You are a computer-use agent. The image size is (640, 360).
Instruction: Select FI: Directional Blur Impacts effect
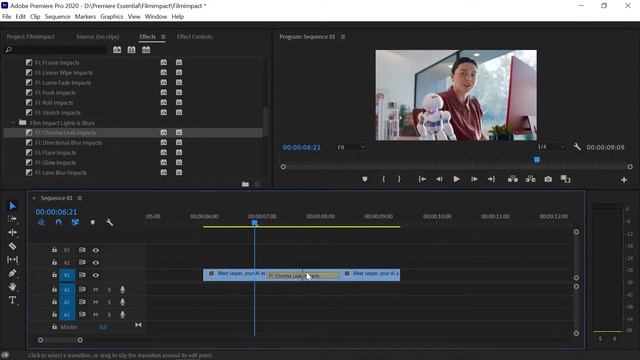click(x=69, y=143)
